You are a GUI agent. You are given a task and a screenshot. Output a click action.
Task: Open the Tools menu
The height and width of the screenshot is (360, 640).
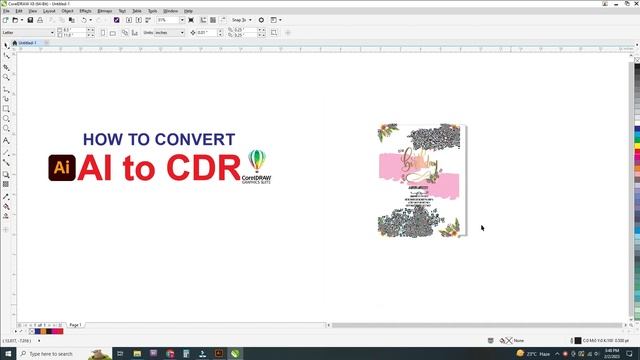152,11
